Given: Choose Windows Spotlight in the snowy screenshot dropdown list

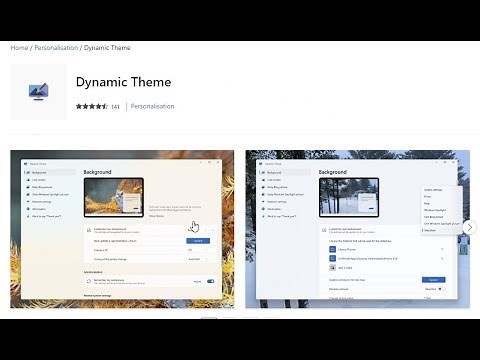Looking at the screenshot, I should [x=435, y=210].
